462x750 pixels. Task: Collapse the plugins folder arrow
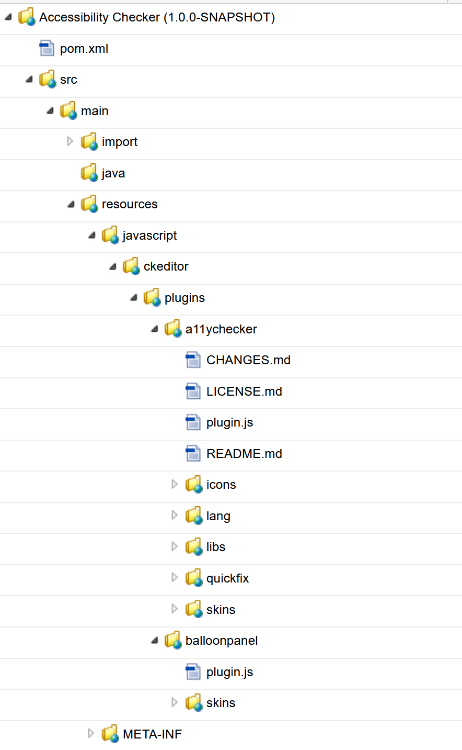tap(134, 298)
